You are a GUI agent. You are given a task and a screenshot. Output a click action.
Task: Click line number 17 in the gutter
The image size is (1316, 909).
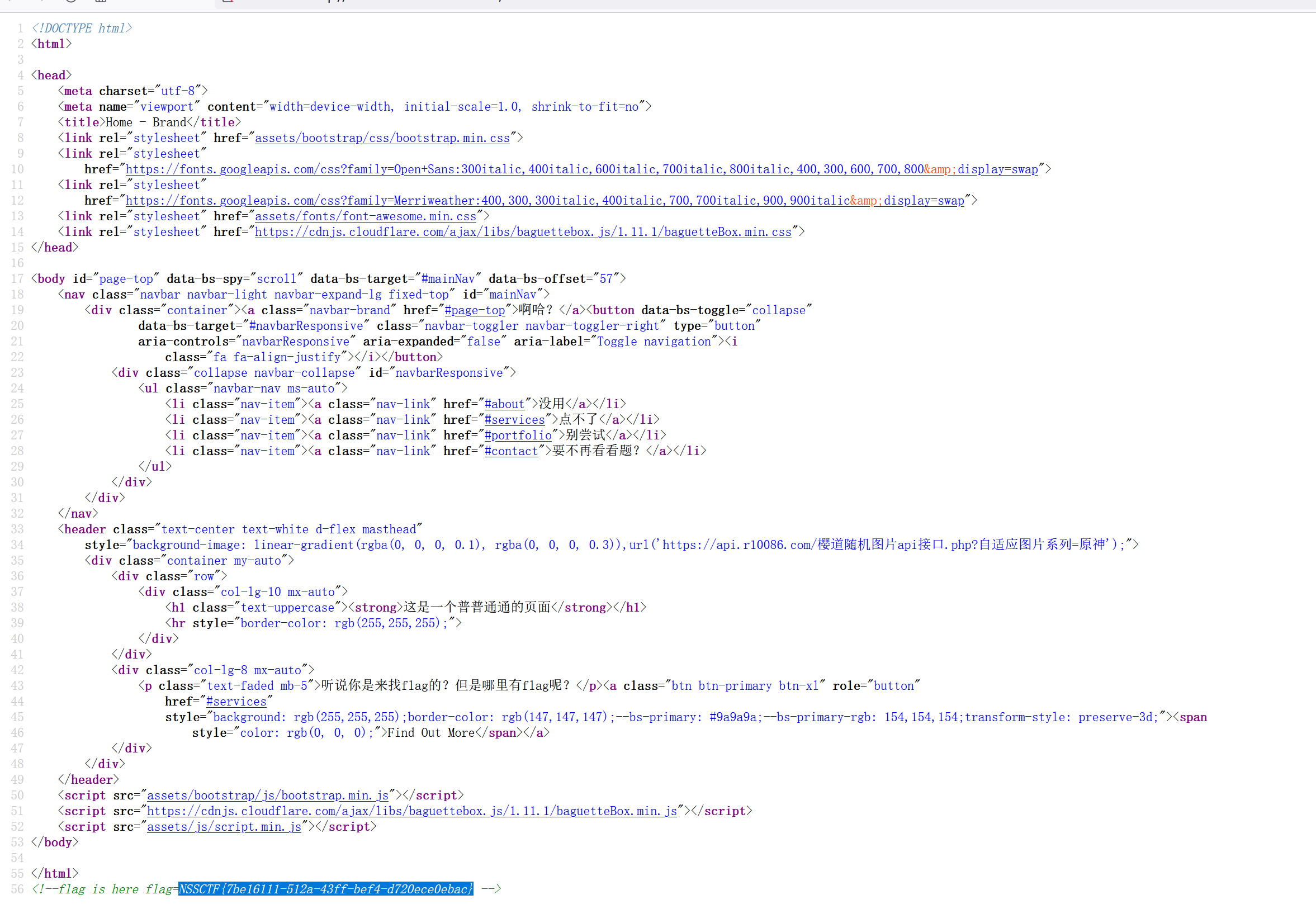(17, 279)
